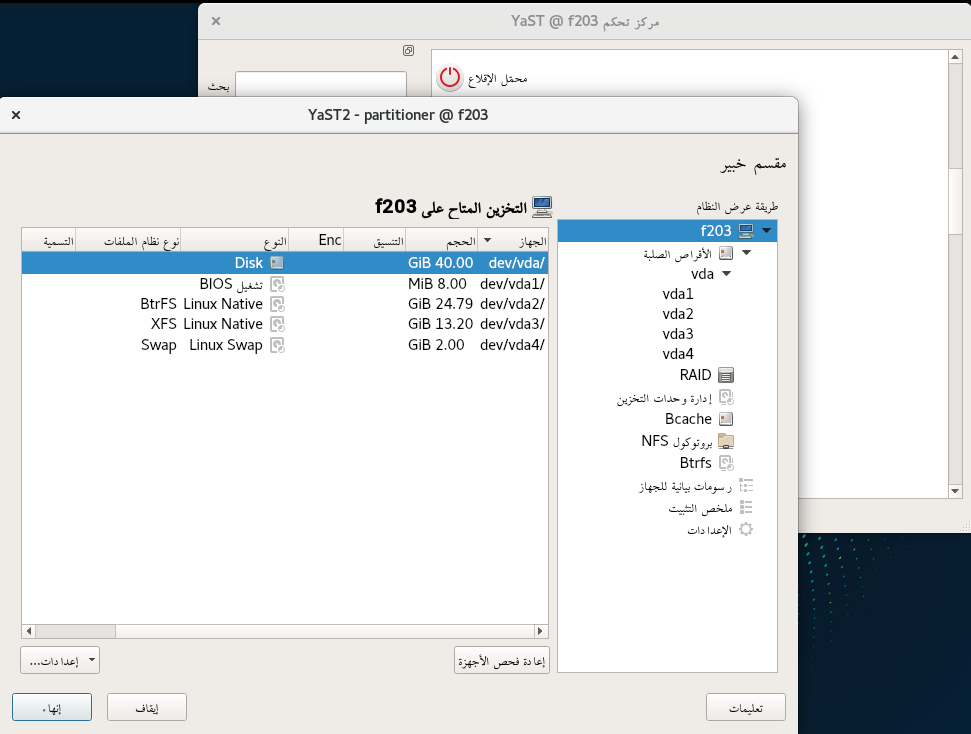The height and width of the screenshot is (734, 971).
Task: Click the boot loader power icon
Action: 451,78
